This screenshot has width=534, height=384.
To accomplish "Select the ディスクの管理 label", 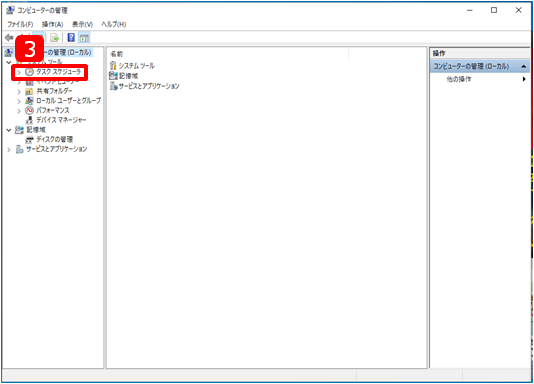I will tap(54, 139).
